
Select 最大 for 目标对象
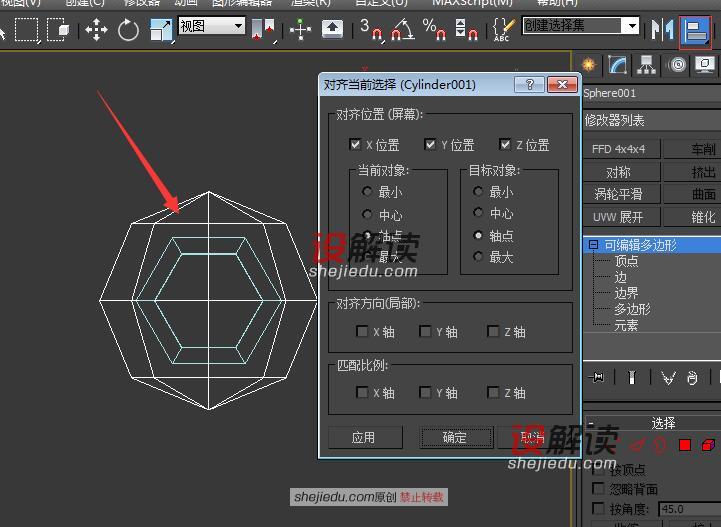(x=478, y=257)
